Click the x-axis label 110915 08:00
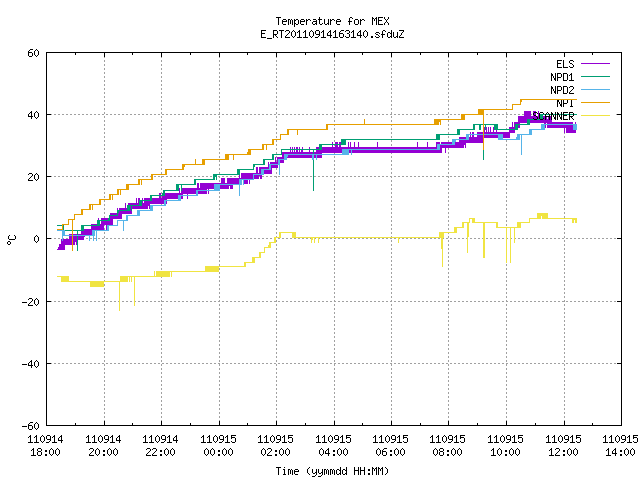The height and width of the screenshot is (480, 640). pyautogui.click(x=448, y=445)
